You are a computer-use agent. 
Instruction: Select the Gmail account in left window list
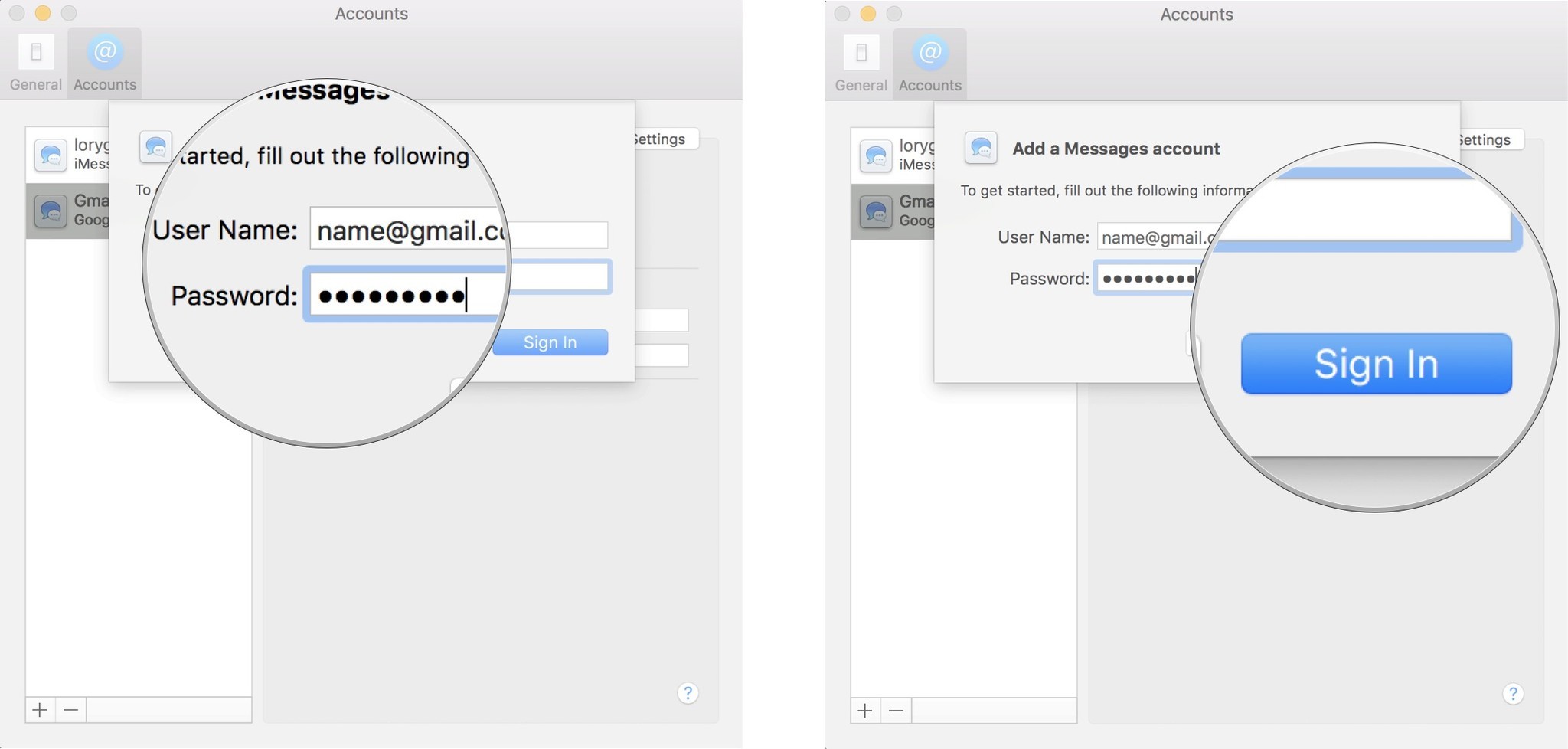67,211
